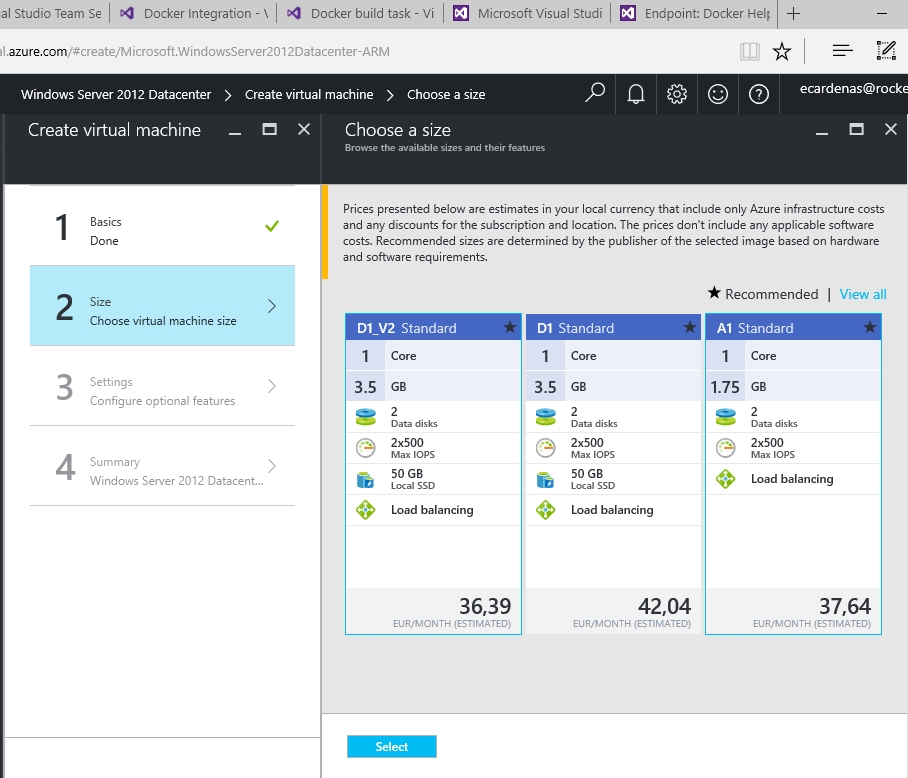Screen dimensions: 908x778
Task: Switch to the Docker Integration browser tab
Action: 193,13
